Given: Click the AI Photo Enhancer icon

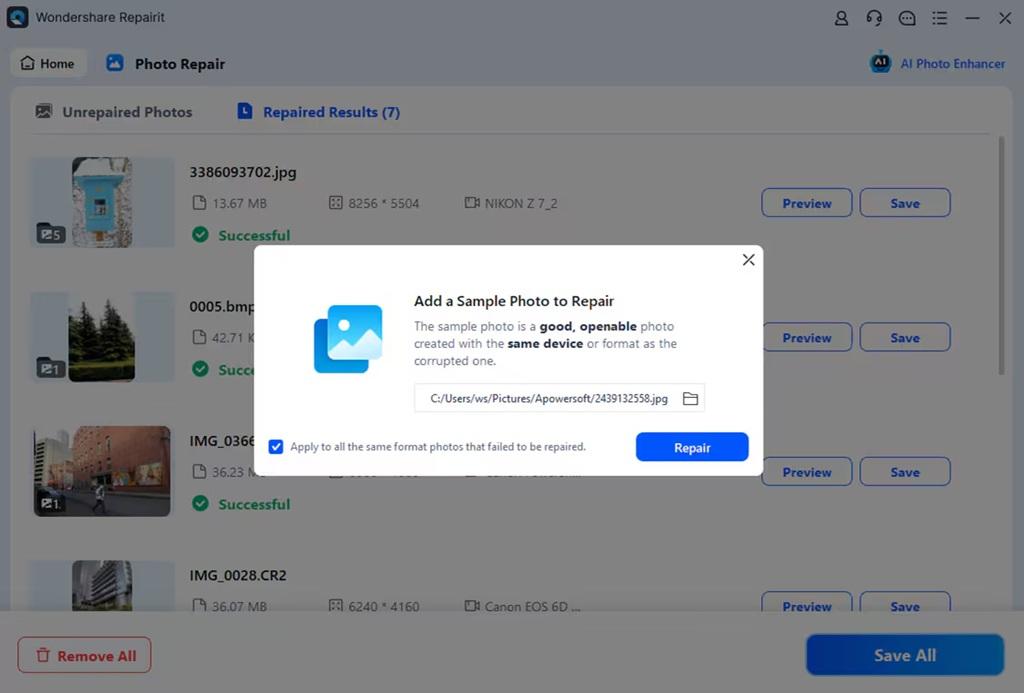Looking at the screenshot, I should (880, 63).
